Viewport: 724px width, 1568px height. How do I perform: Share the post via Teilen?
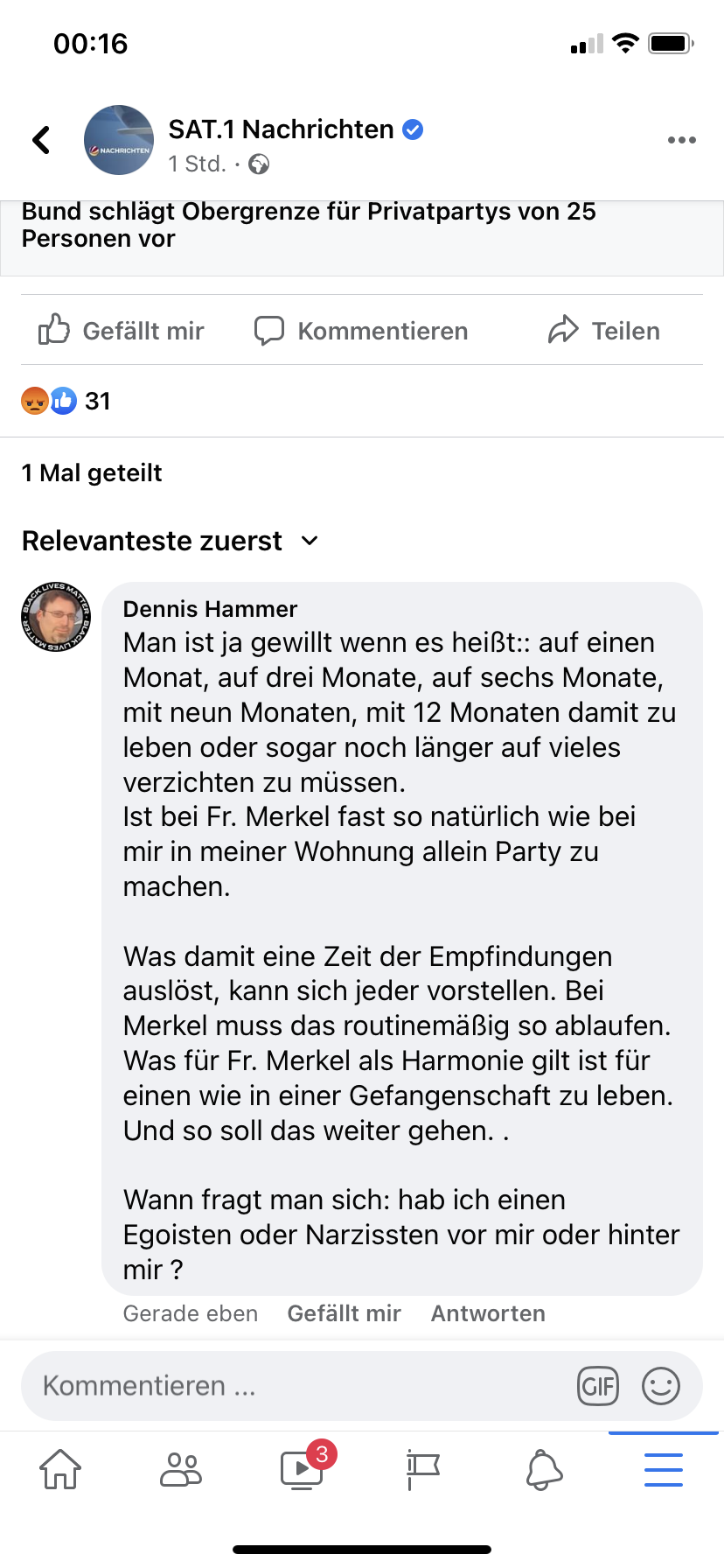604,331
